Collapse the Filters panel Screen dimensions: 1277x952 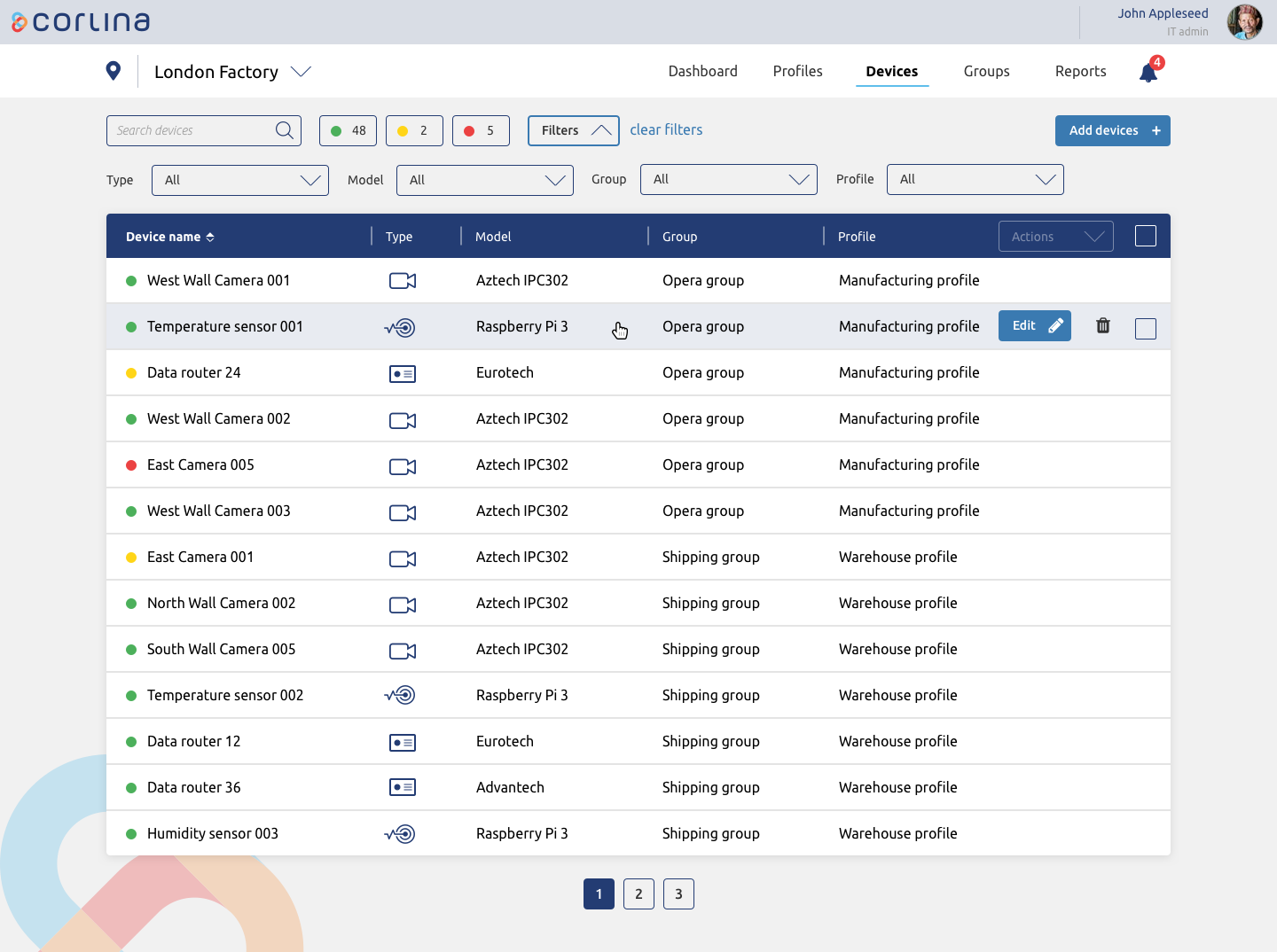coord(573,130)
